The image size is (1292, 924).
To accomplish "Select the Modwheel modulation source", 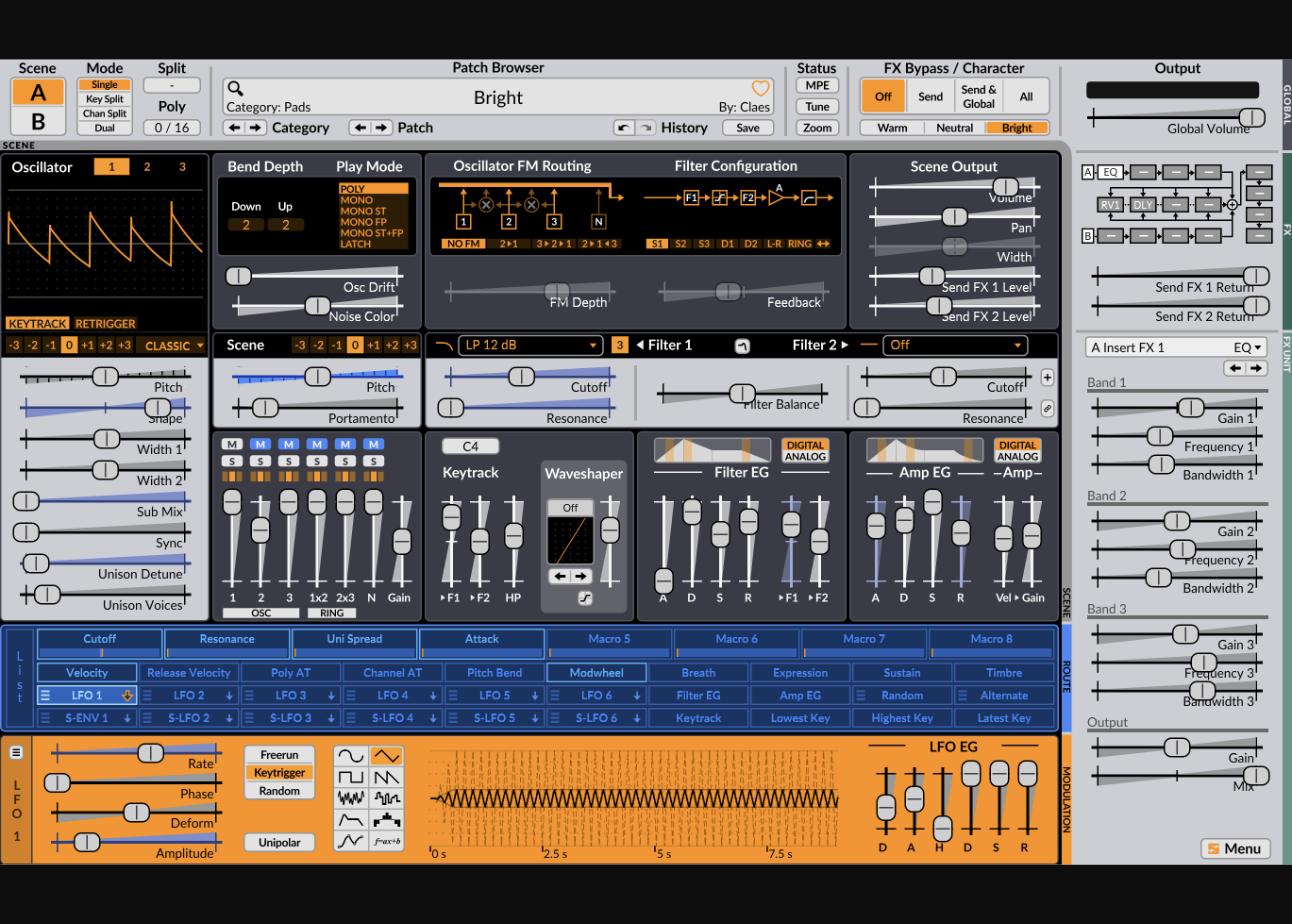I will click(x=596, y=673).
